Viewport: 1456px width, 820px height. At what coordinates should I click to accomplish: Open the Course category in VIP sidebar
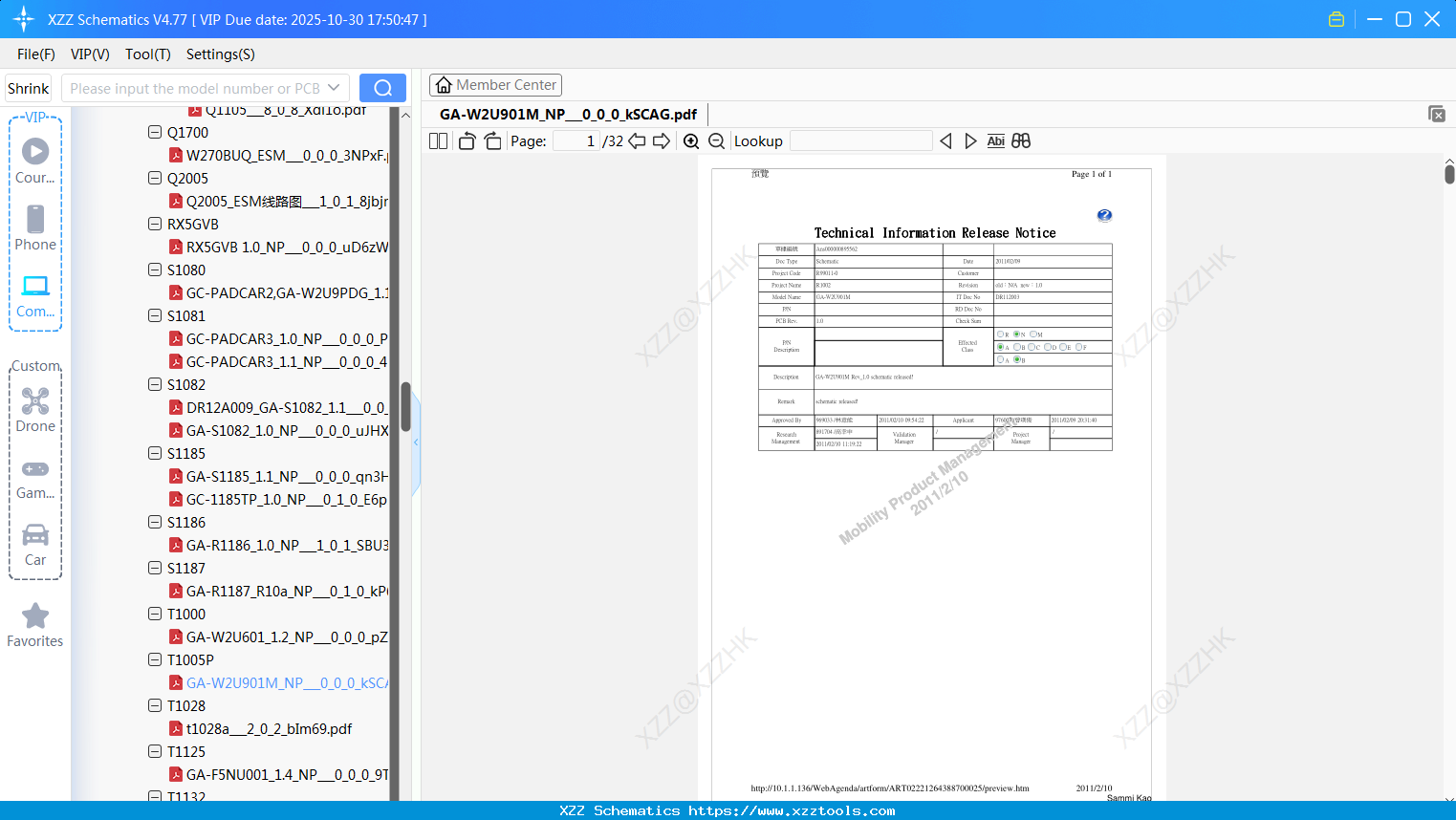(35, 161)
